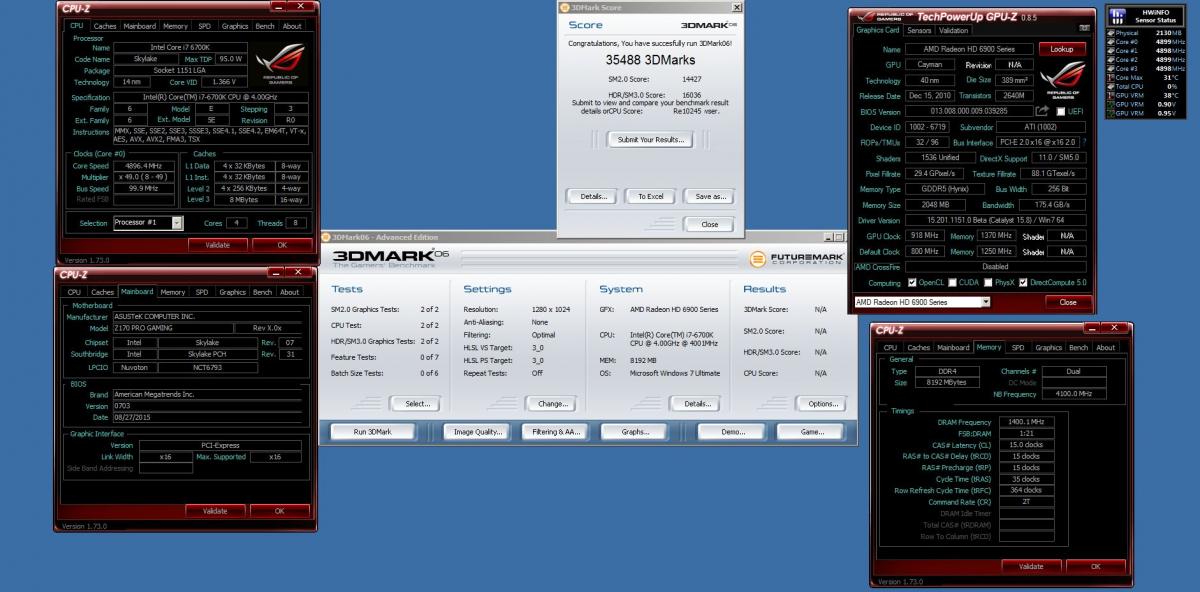Image resolution: width=1200 pixels, height=592 pixels.
Task: Open Filtering & AA settings
Action: [557, 432]
